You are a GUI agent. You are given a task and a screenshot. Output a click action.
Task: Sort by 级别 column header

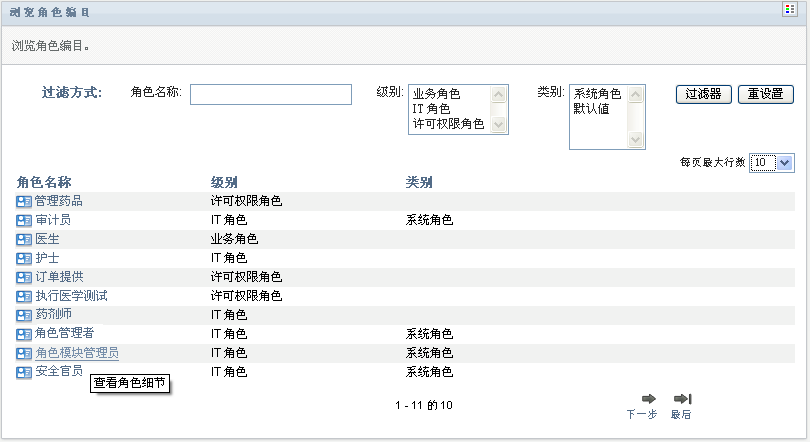click(x=224, y=182)
